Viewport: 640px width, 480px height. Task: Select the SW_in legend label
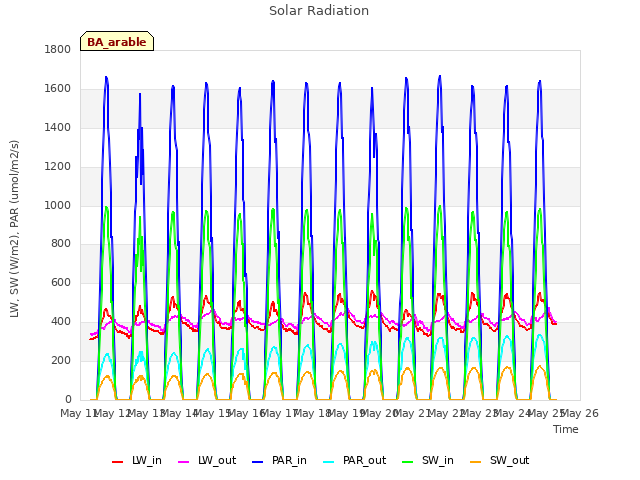click(x=438, y=461)
